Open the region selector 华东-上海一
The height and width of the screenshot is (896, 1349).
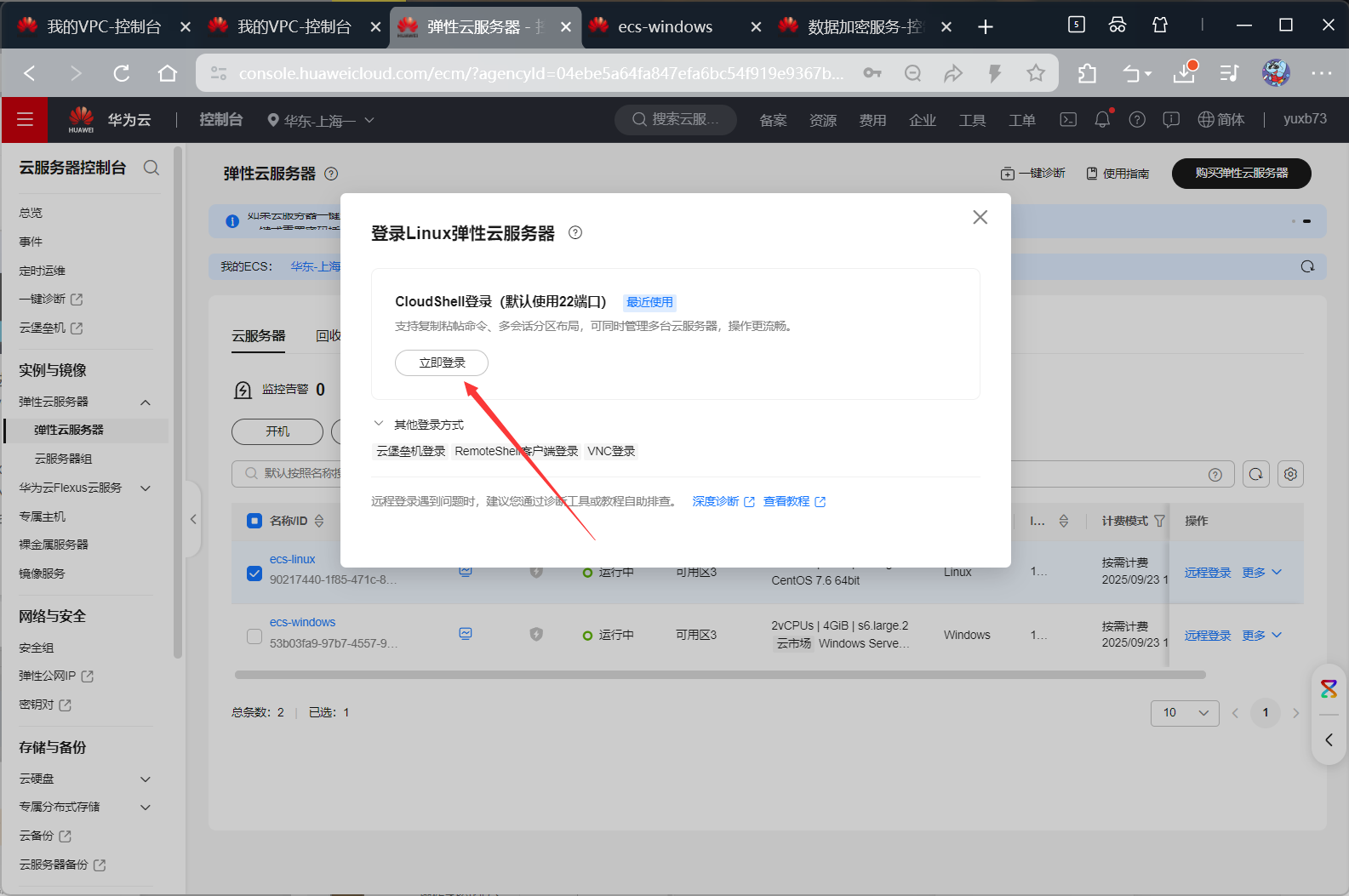[321, 121]
